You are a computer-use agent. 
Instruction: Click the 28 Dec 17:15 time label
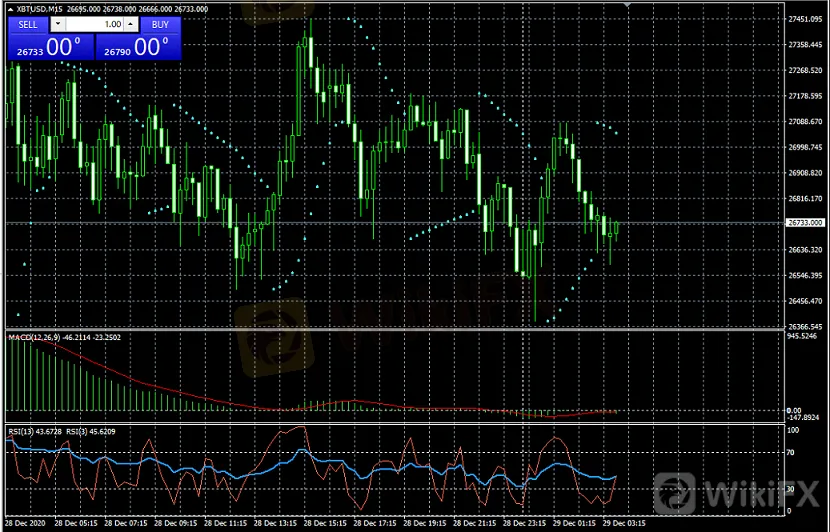(374, 523)
